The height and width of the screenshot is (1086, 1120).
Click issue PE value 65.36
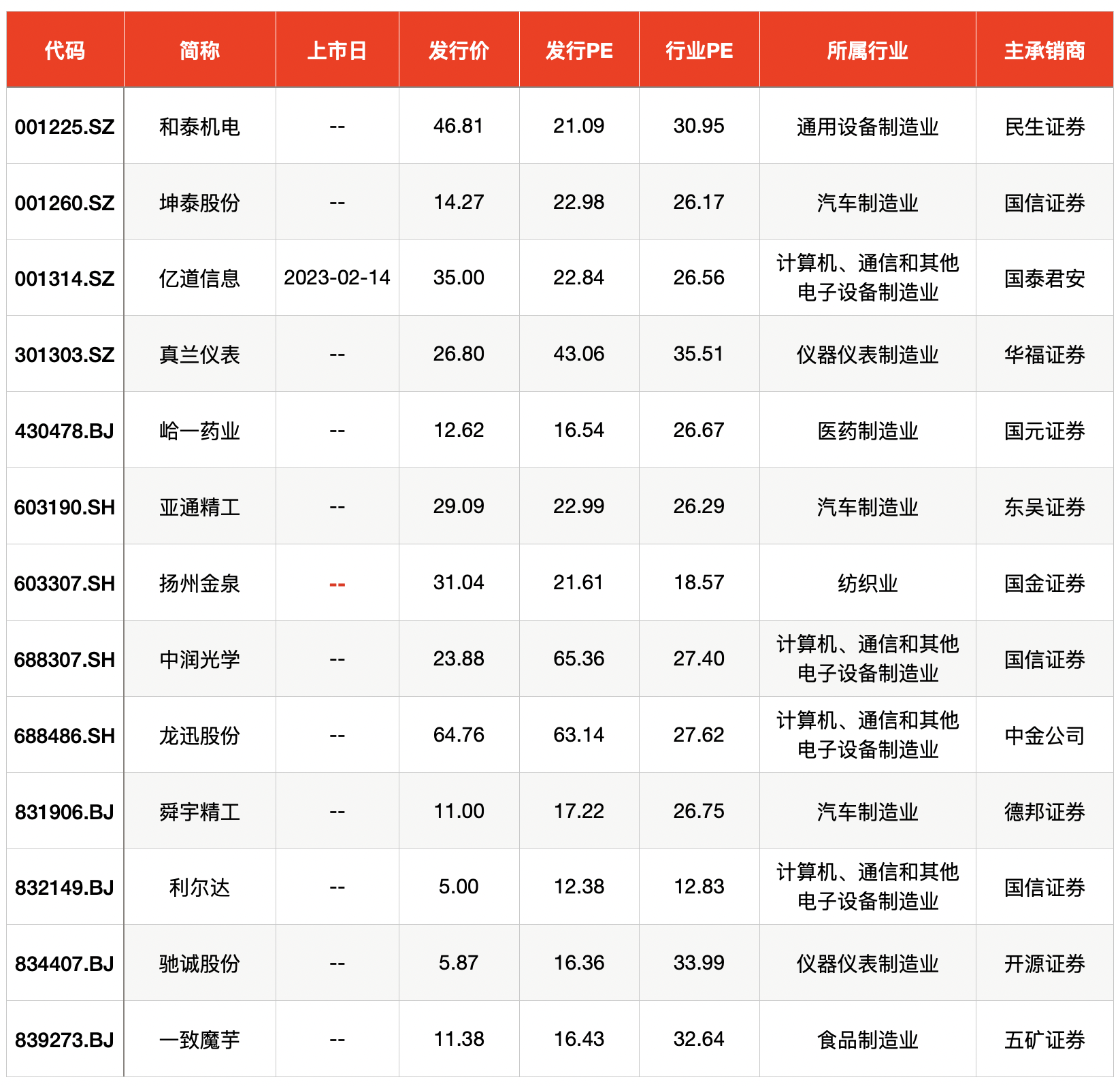pos(579,659)
